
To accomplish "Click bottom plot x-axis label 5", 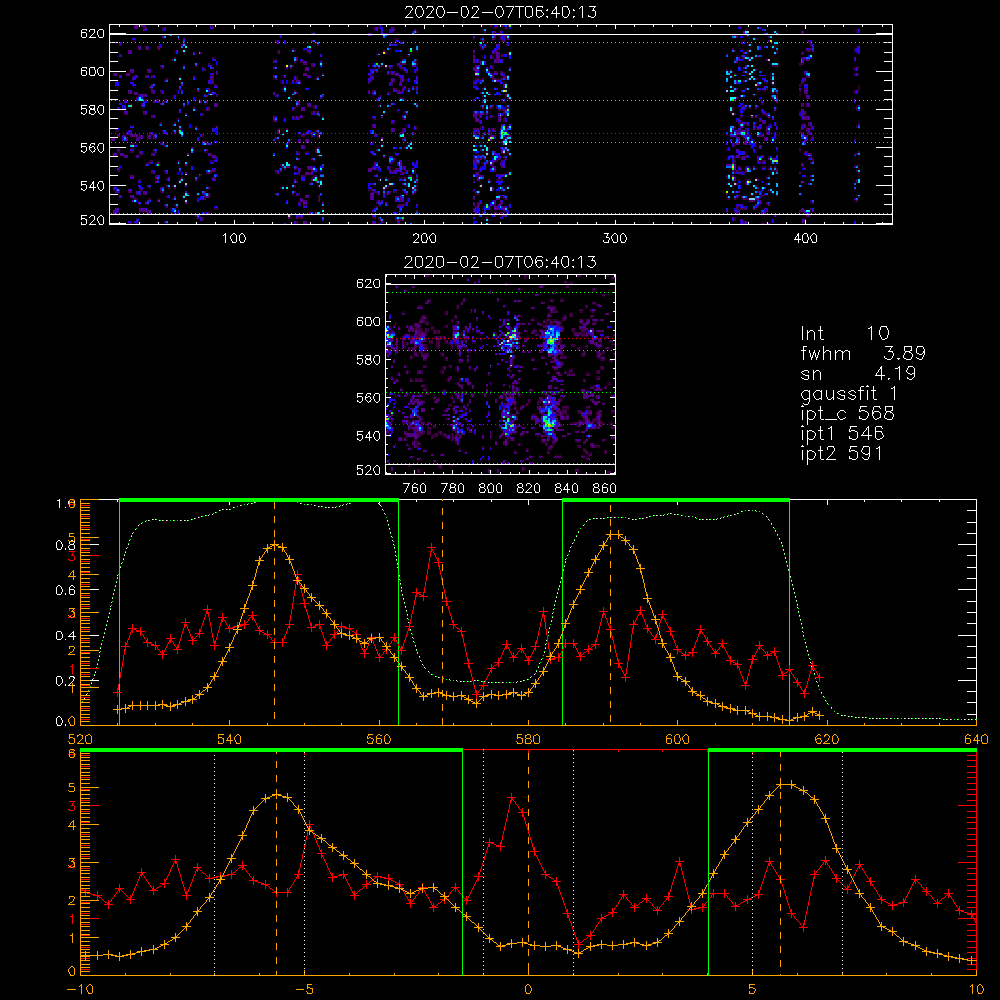I will (752, 989).
